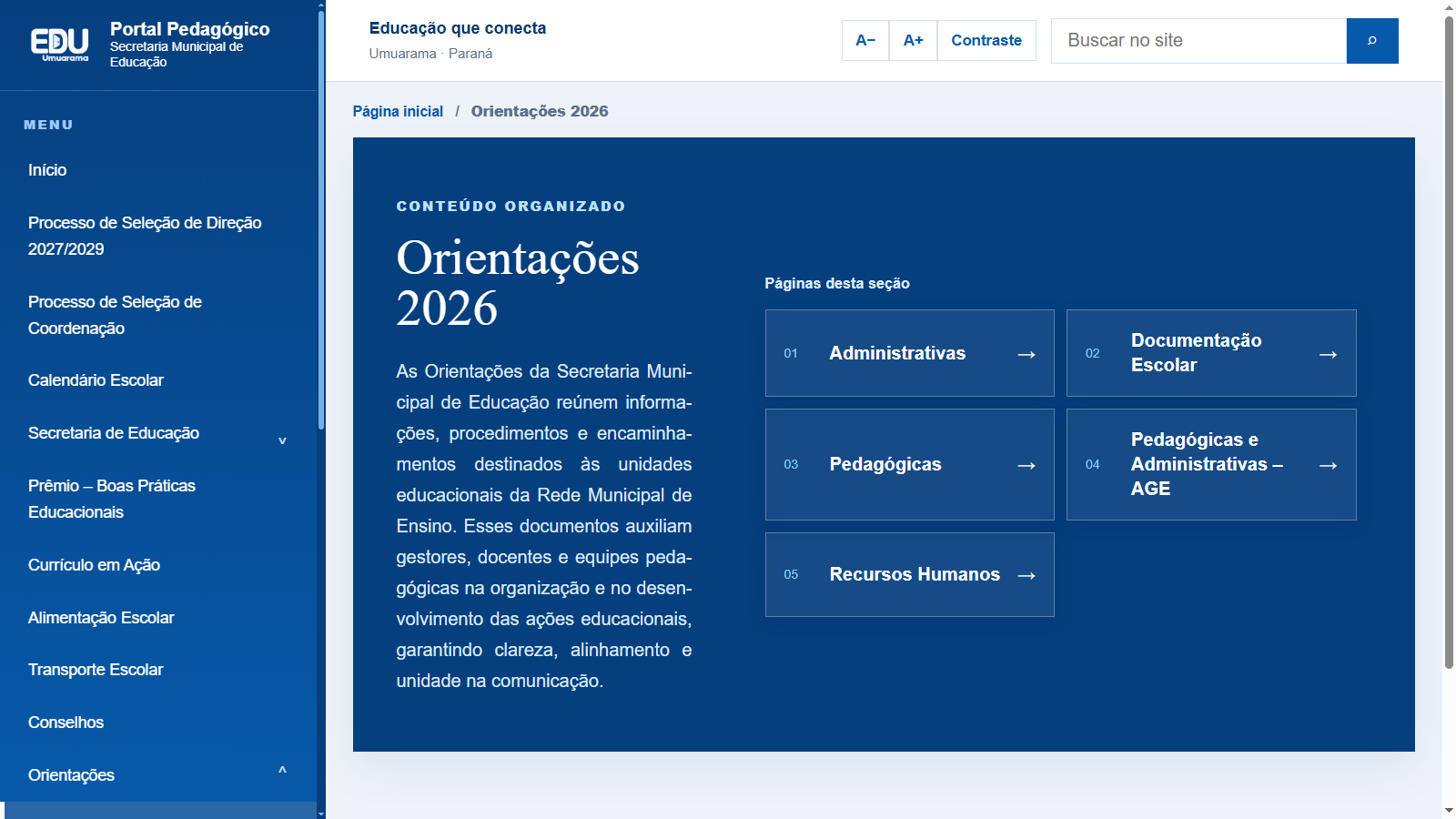Click the arrow on Documentação Escolar card

1328,354
